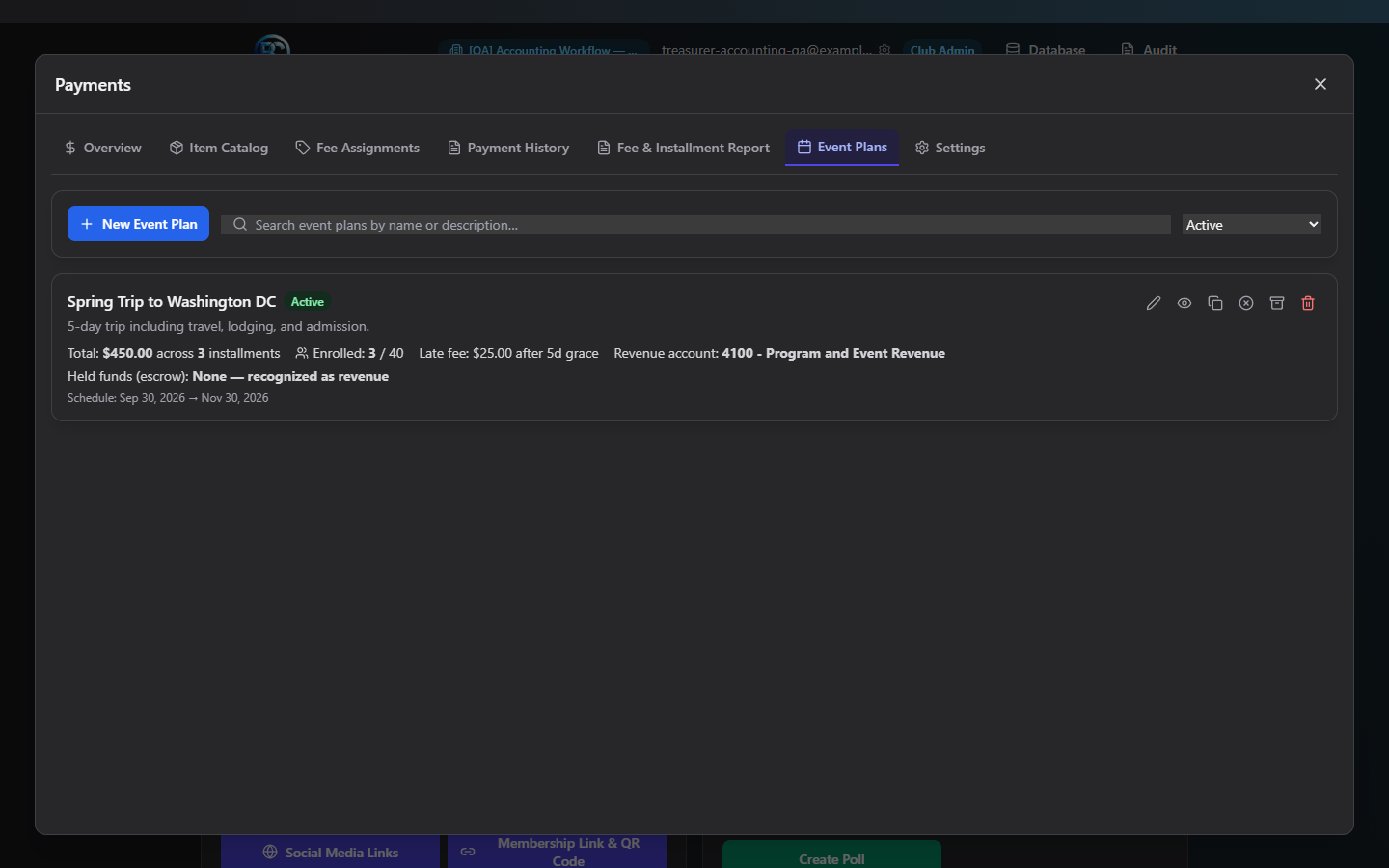Image resolution: width=1389 pixels, height=868 pixels.
Task: Click Membership Link & QR Code behind the dialog
Action: coord(557,852)
